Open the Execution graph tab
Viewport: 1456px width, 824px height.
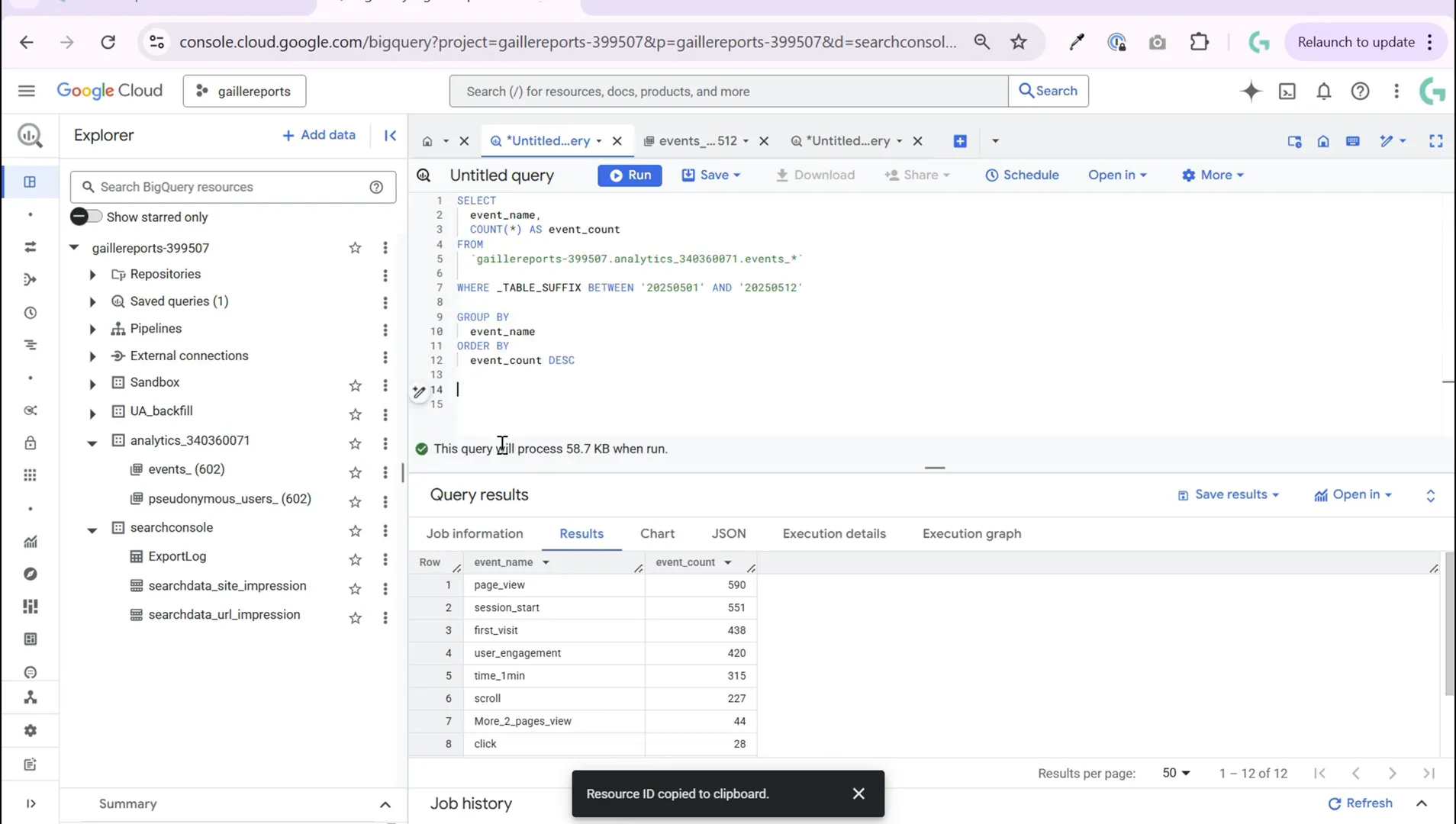pos(971,533)
